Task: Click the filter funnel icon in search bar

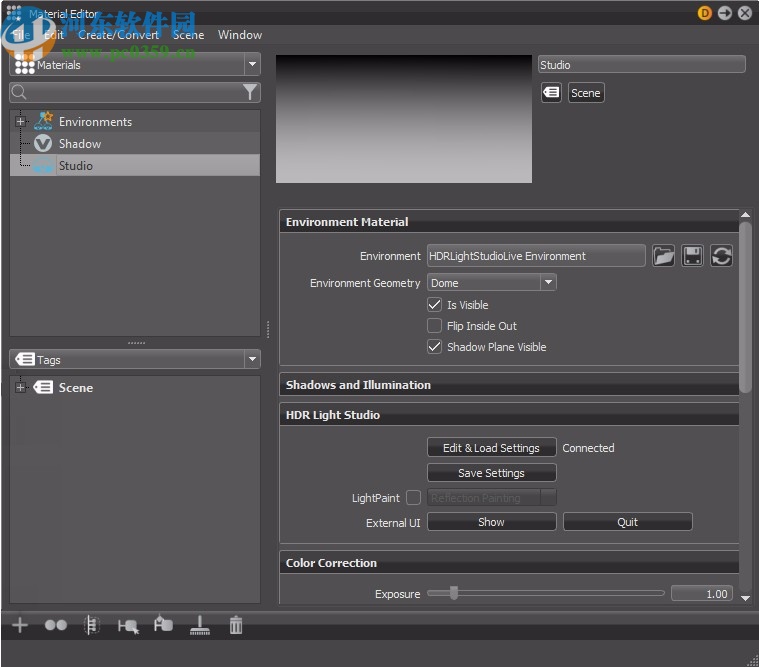Action: coord(250,92)
